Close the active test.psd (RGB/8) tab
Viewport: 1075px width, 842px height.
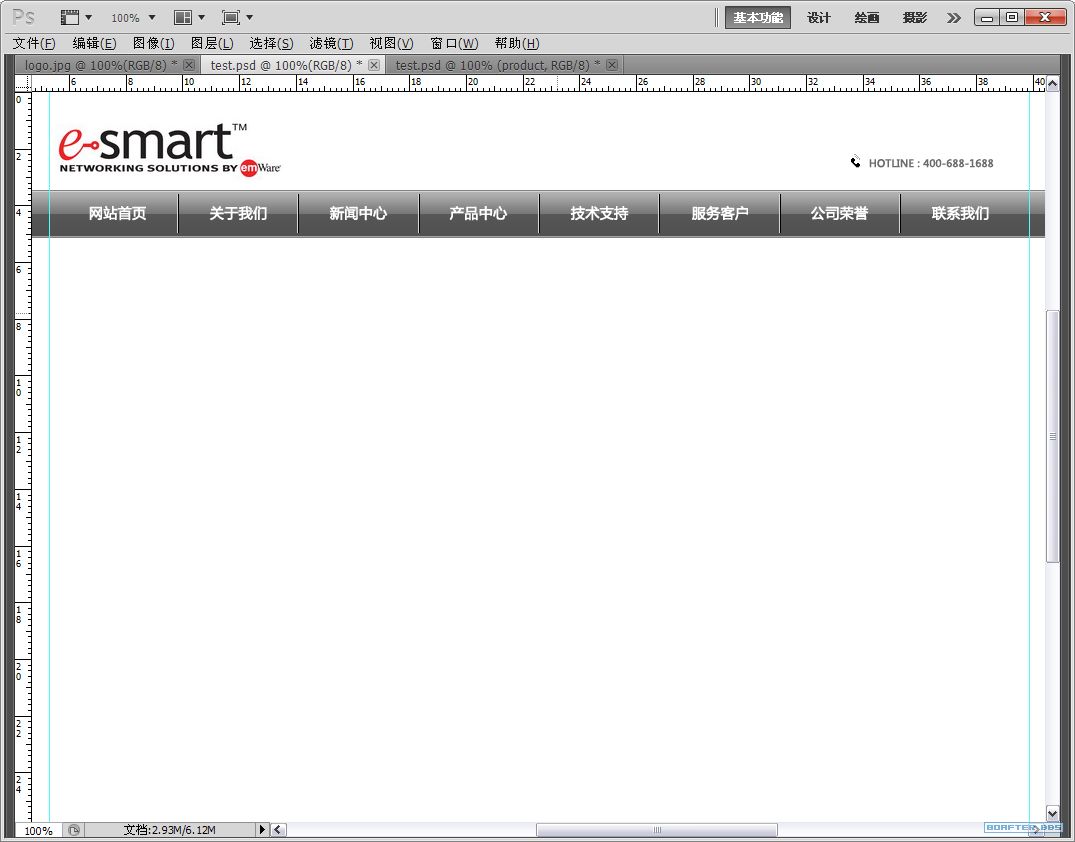click(x=374, y=65)
